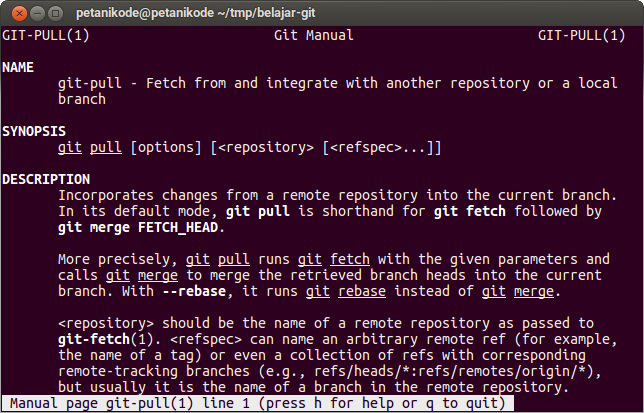
Task: Click the top-left GIT-PULL(1) header
Action: coord(44,34)
